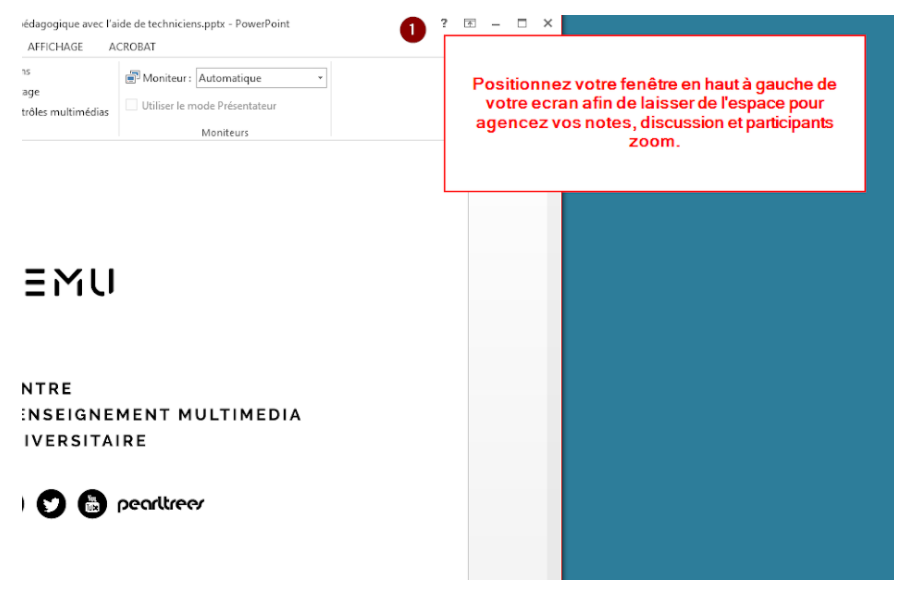
Task: Click the Twitter bird icon on slide
Action: coord(51,504)
